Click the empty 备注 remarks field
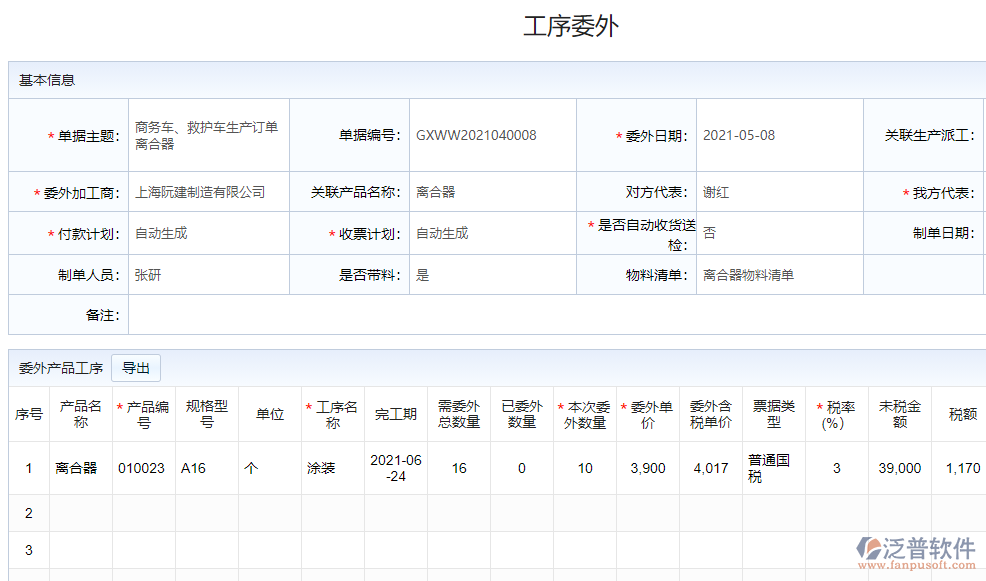The image size is (986, 581). 400,314
